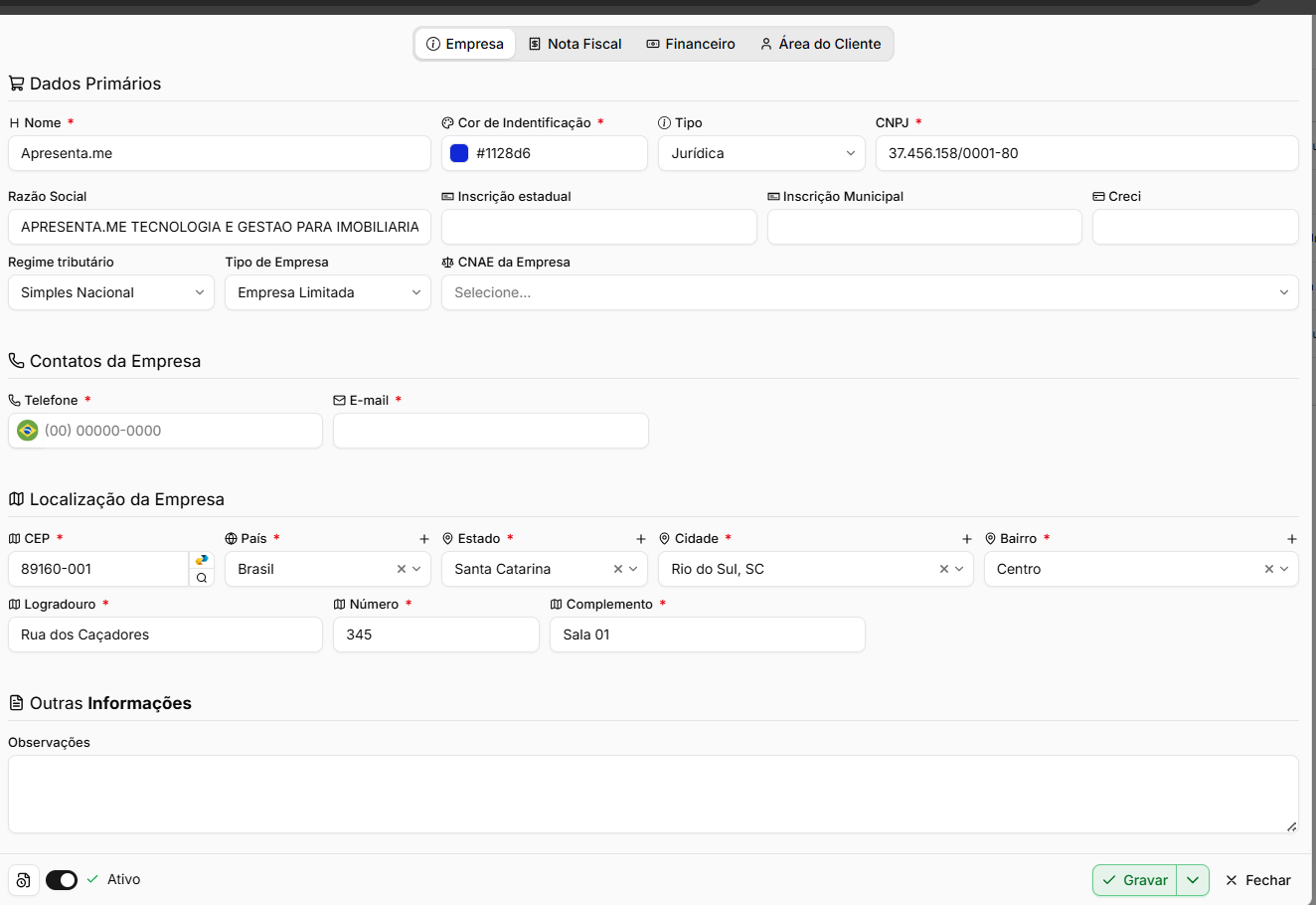Click the CNPJ input field
This screenshot has width=1316, height=905.
(1087, 153)
